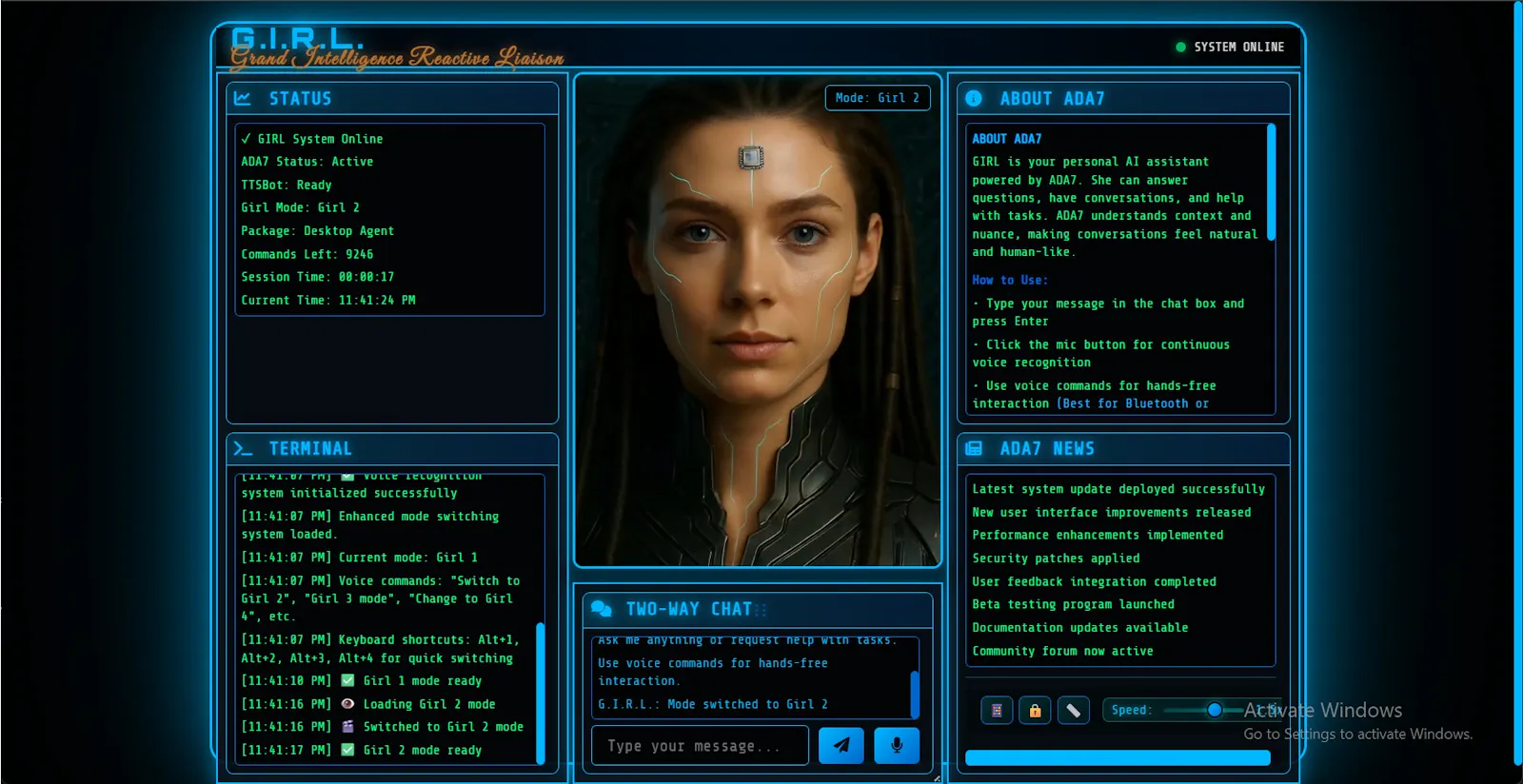Screen dimensions: 1523x784
Task: Click 'Community forum now active' news item
Action: click(x=1062, y=651)
